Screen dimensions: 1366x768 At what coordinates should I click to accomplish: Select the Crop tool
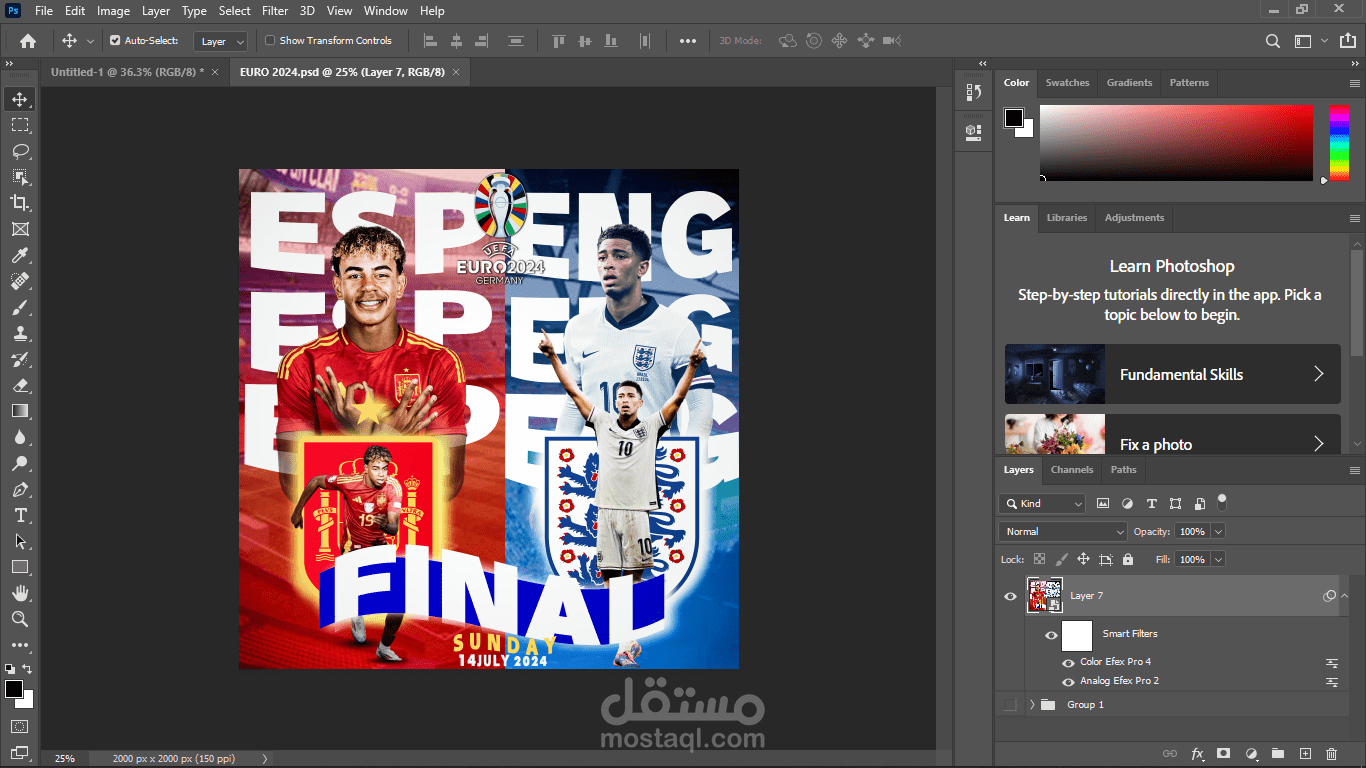[20, 203]
